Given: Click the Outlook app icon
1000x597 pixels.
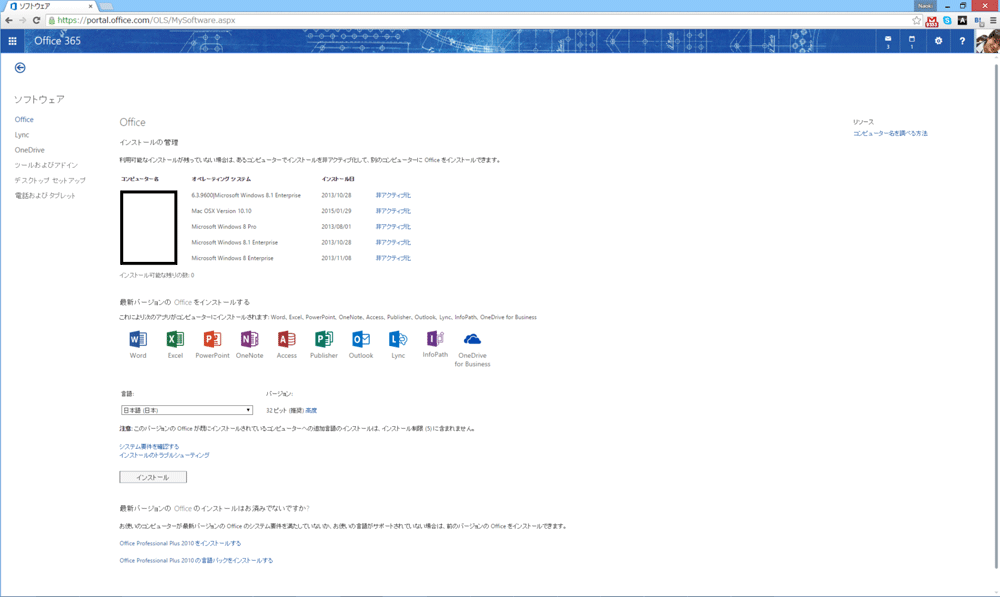Looking at the screenshot, I should point(361,339).
